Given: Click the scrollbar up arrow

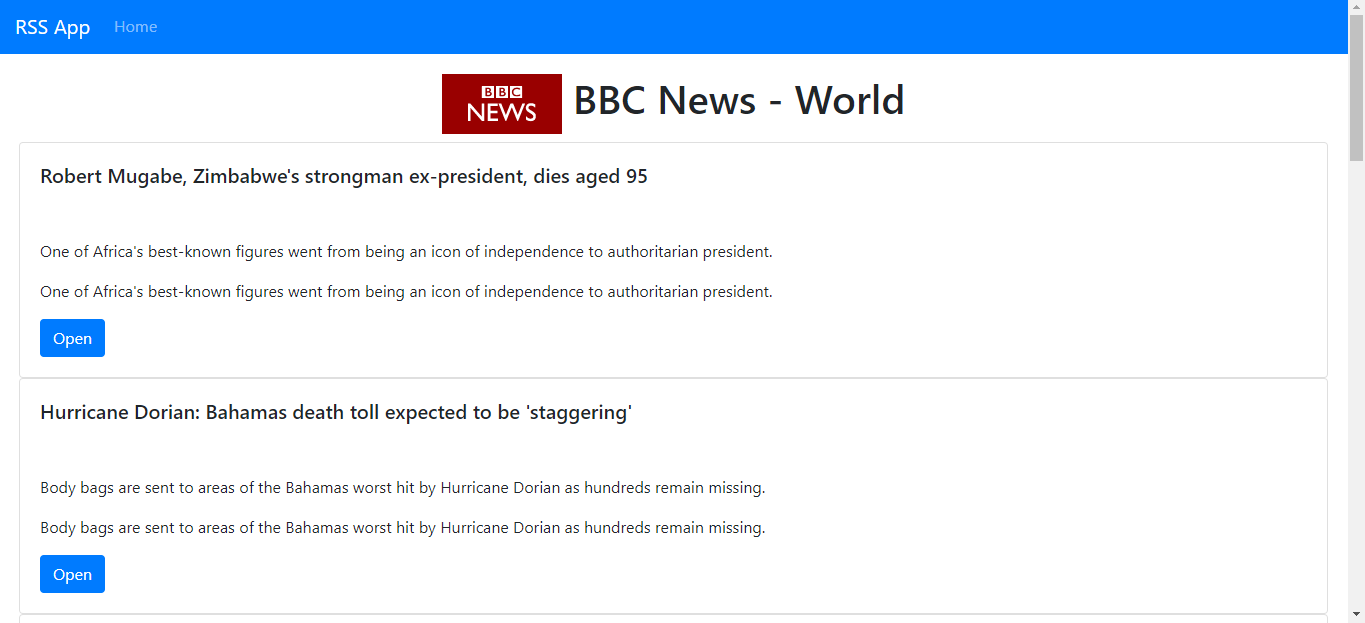Looking at the screenshot, I should [1356, 8].
